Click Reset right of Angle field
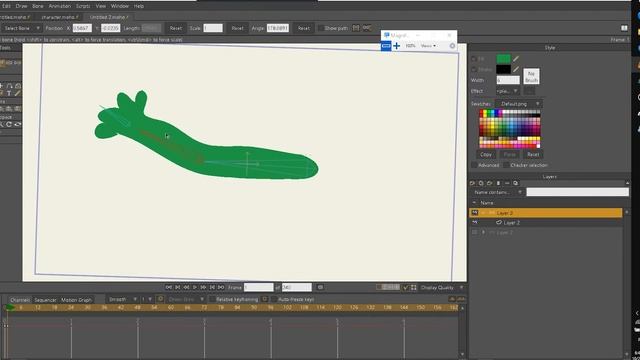Image resolution: width=640 pixels, height=360 pixels. [x=304, y=28]
